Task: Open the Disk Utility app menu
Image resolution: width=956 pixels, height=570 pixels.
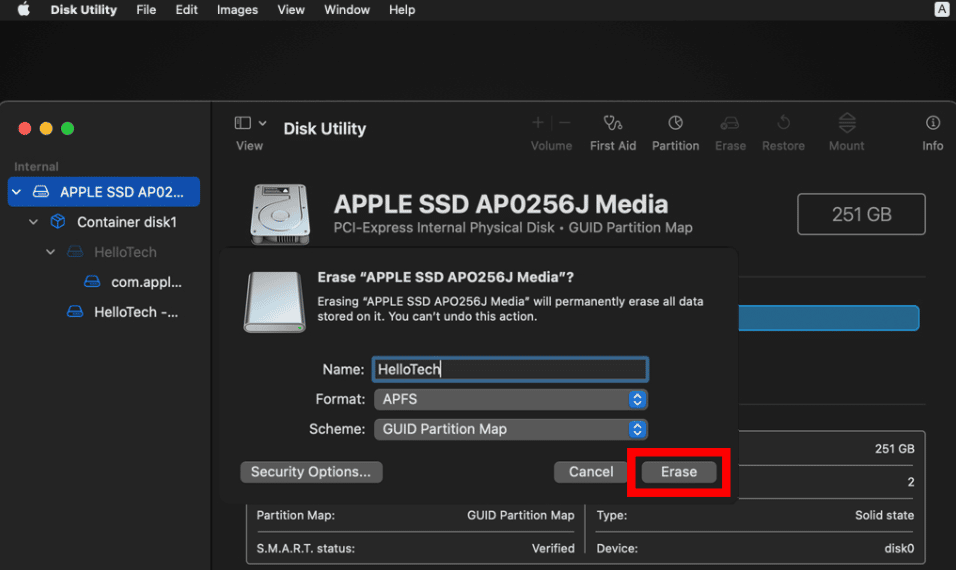Action: pos(84,10)
